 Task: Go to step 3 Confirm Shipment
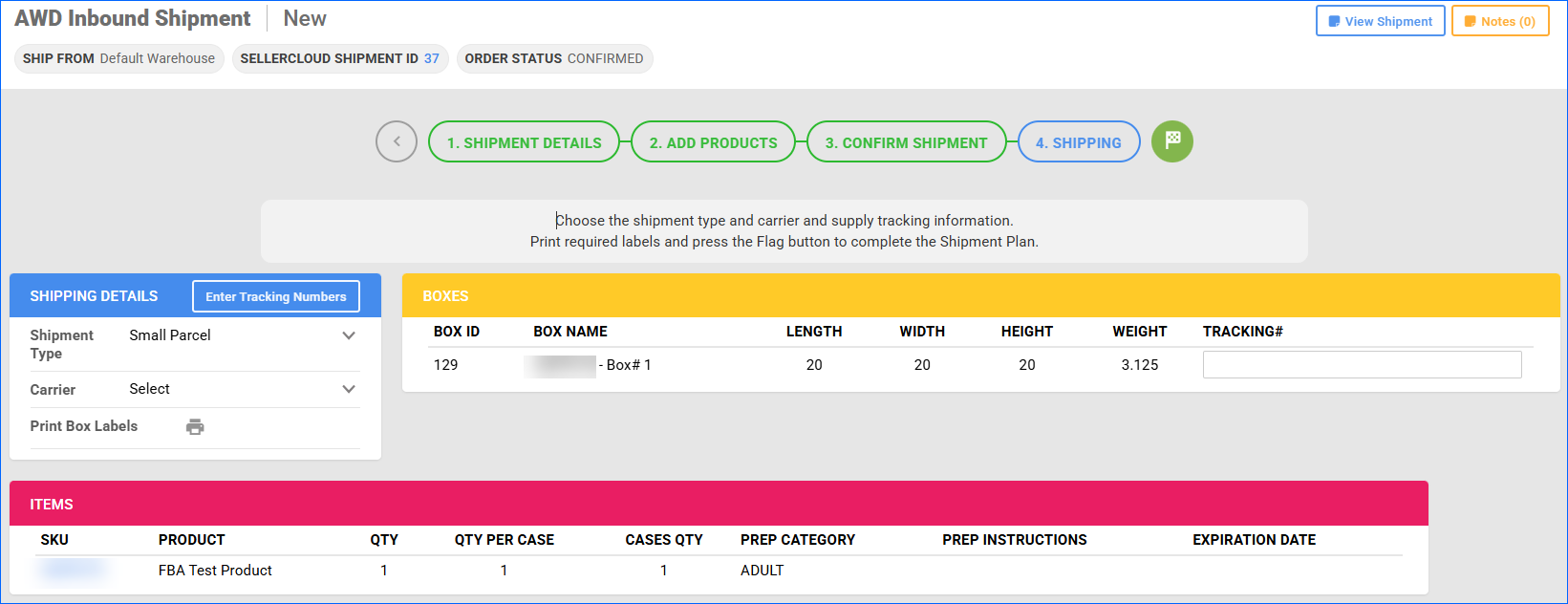click(906, 142)
